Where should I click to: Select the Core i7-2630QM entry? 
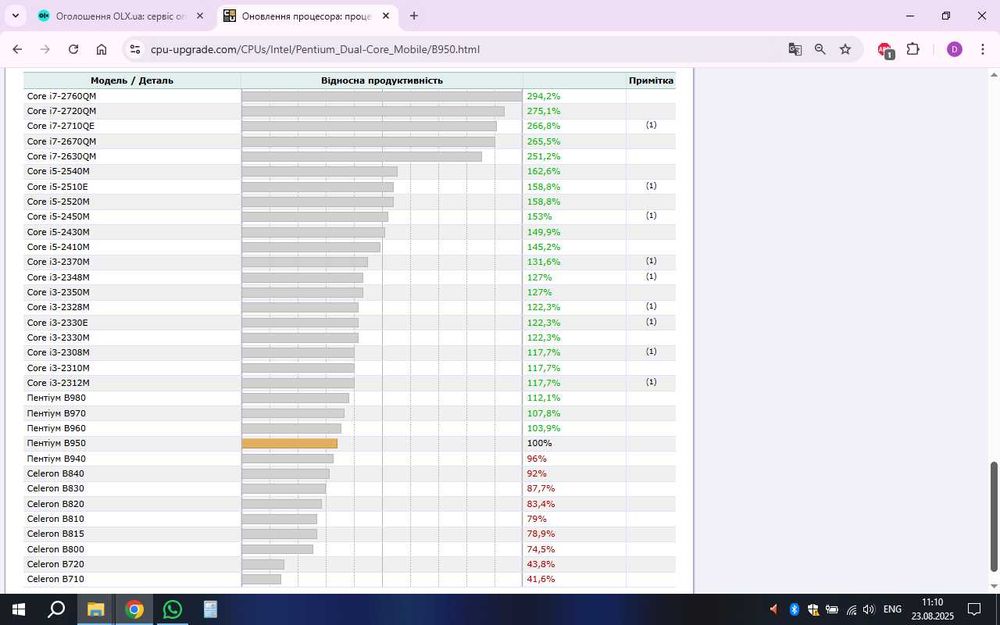point(62,156)
